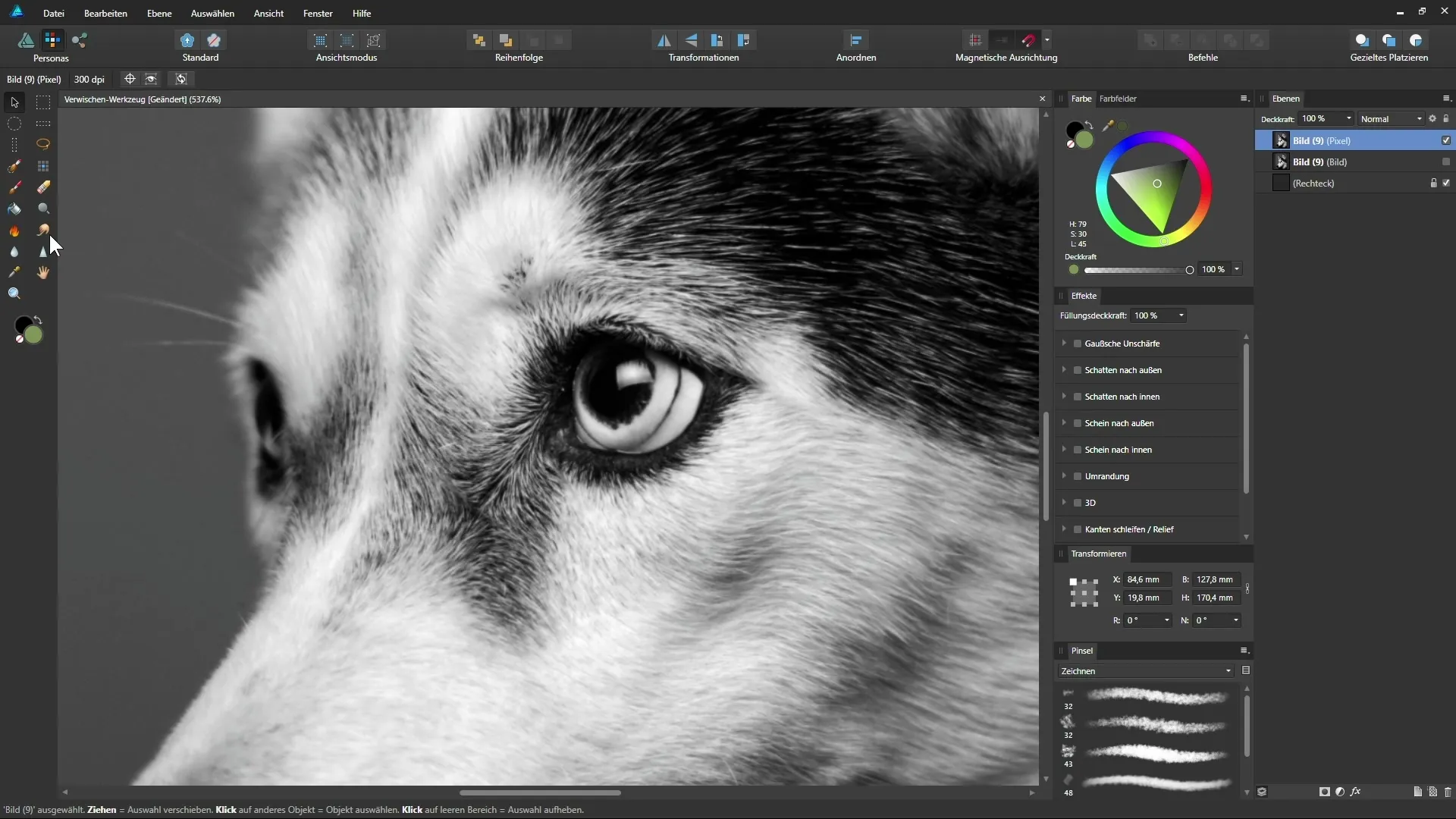1456x819 pixels.
Task: Delete layer with trash icon
Action: 1447,792
